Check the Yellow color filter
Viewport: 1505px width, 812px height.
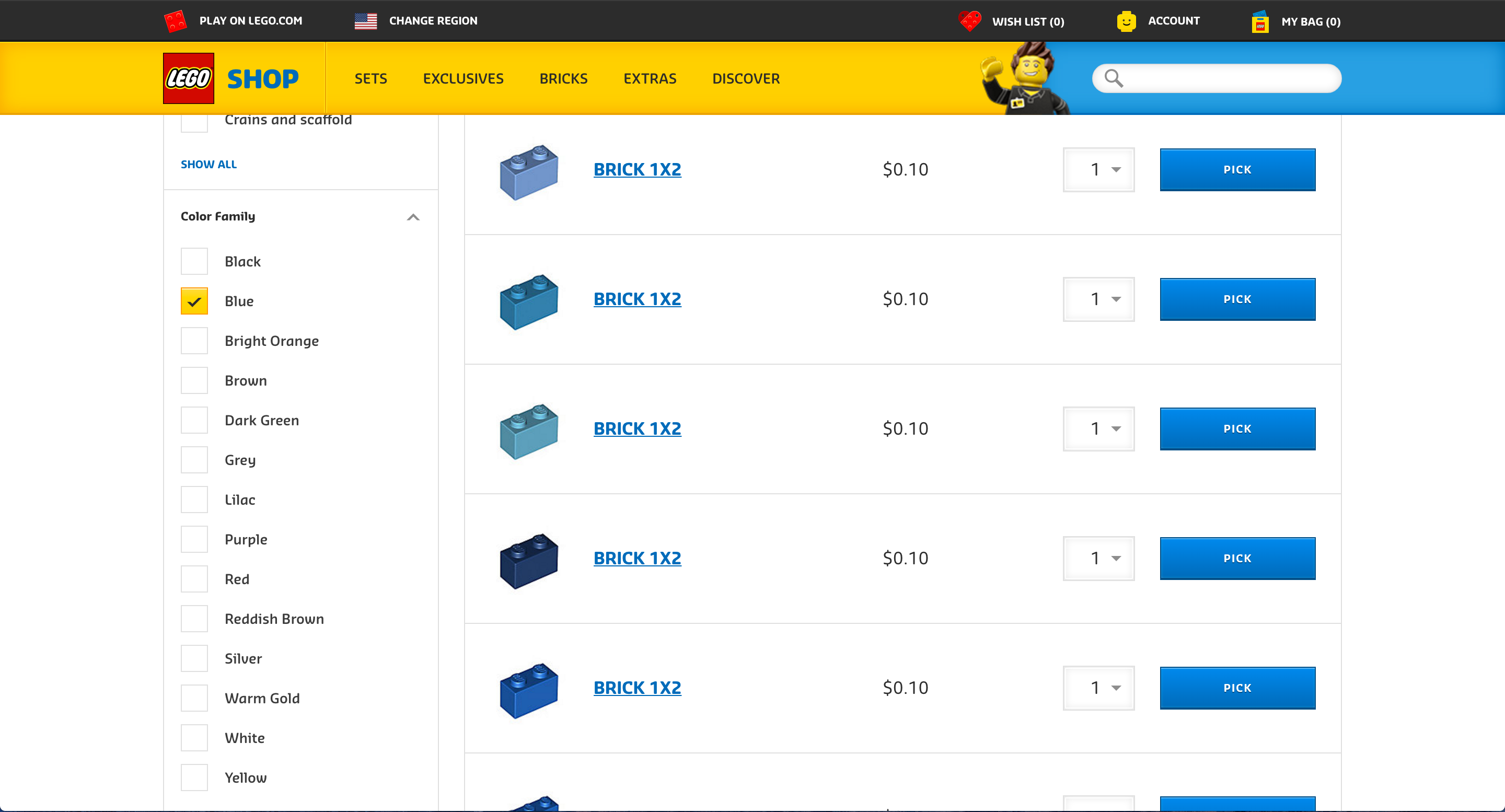(194, 778)
